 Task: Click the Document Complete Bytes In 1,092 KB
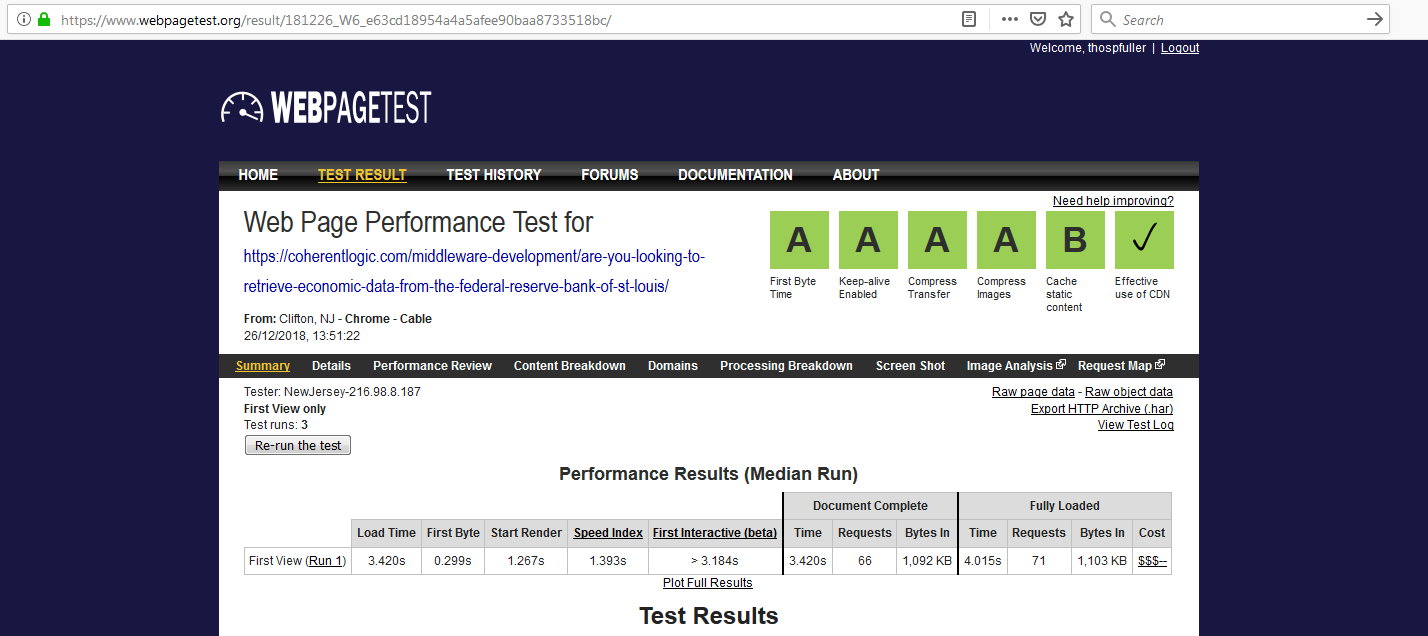[926, 561]
